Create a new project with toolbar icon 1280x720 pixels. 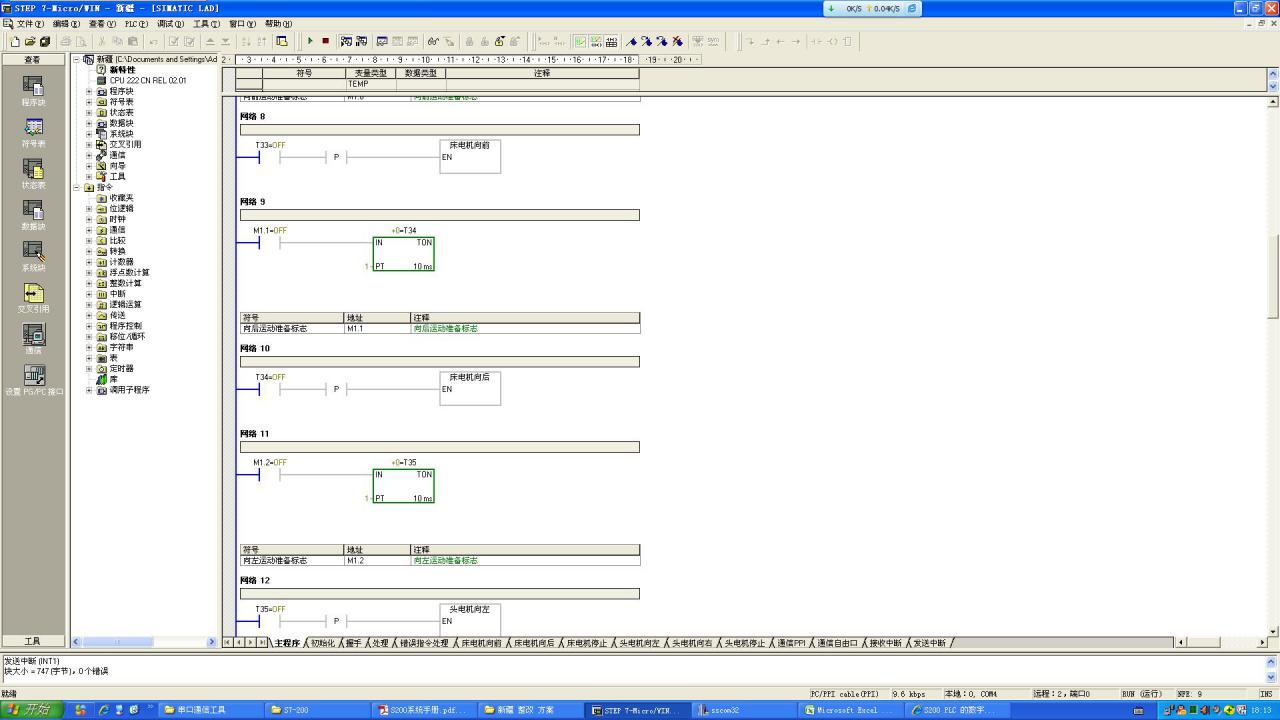[x=15, y=41]
